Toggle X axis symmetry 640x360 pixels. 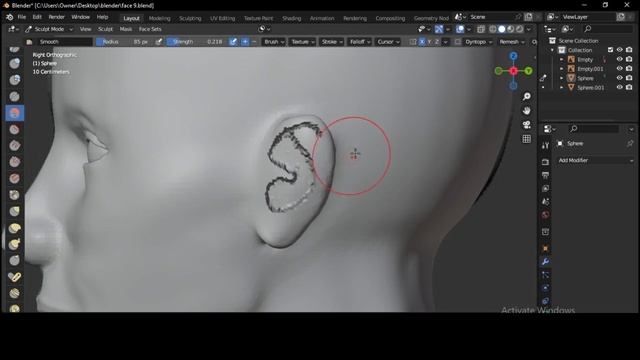422,42
